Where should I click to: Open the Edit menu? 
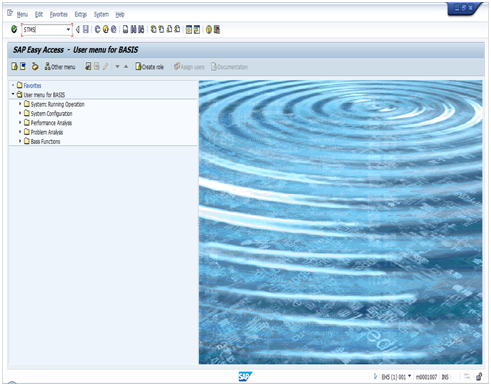39,14
